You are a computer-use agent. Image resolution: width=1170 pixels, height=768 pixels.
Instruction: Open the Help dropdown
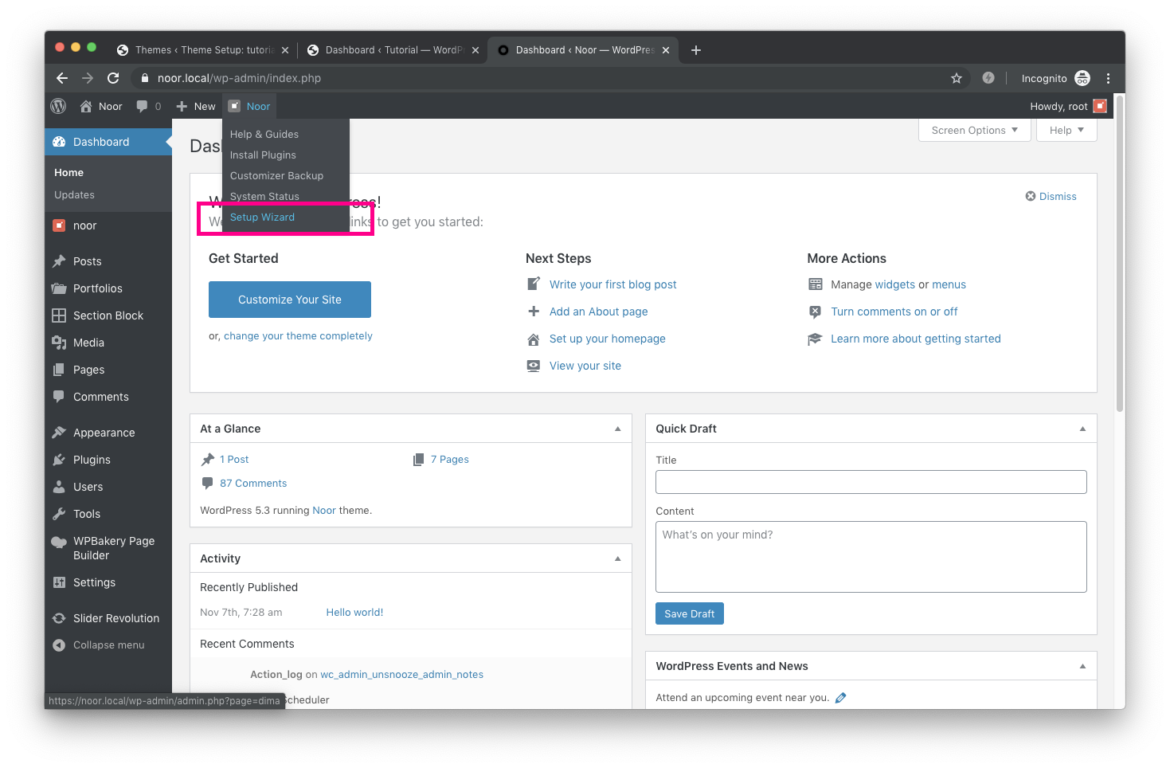[1065, 129]
